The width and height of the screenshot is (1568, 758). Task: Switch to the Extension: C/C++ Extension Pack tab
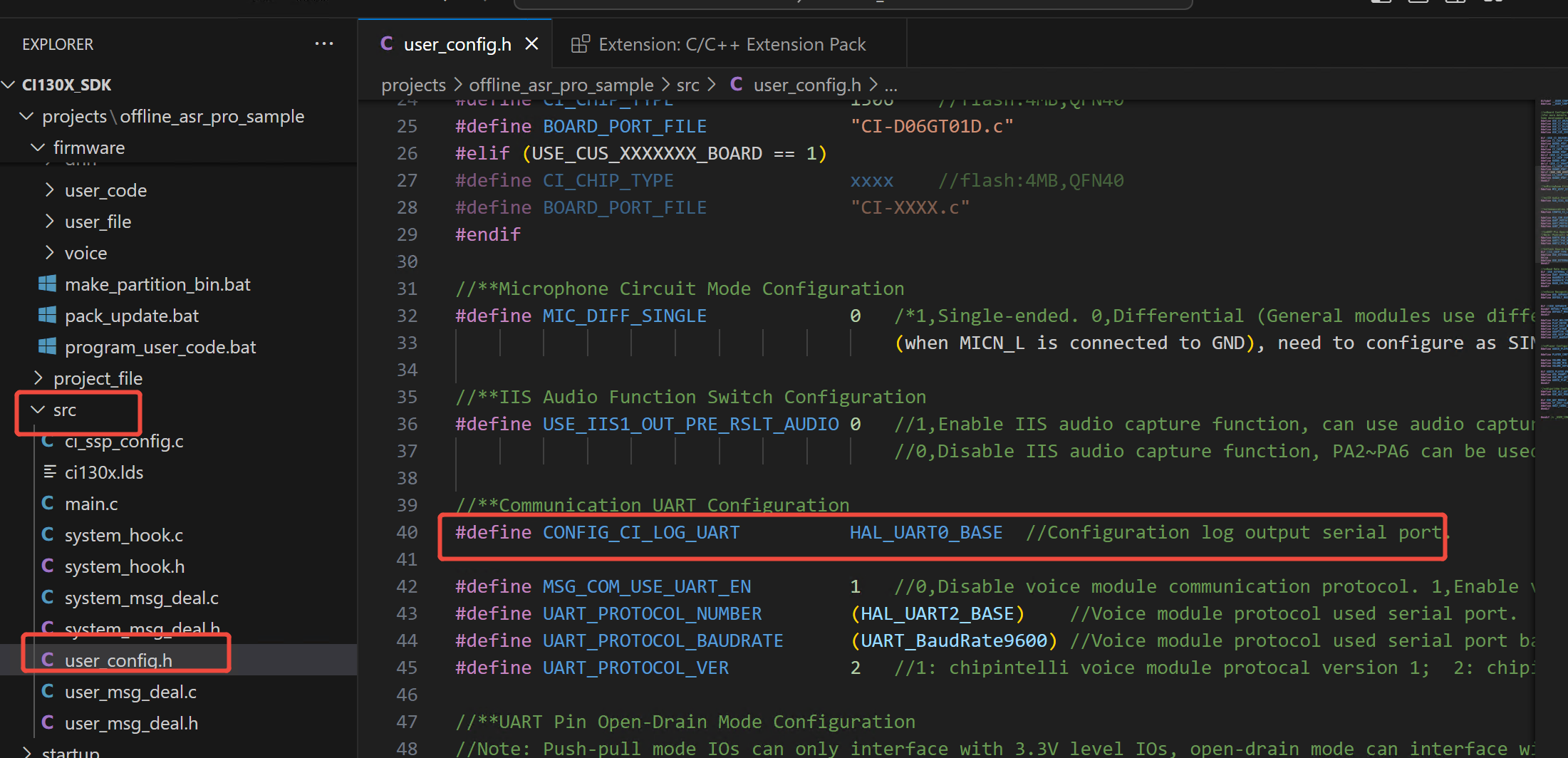pos(732,43)
